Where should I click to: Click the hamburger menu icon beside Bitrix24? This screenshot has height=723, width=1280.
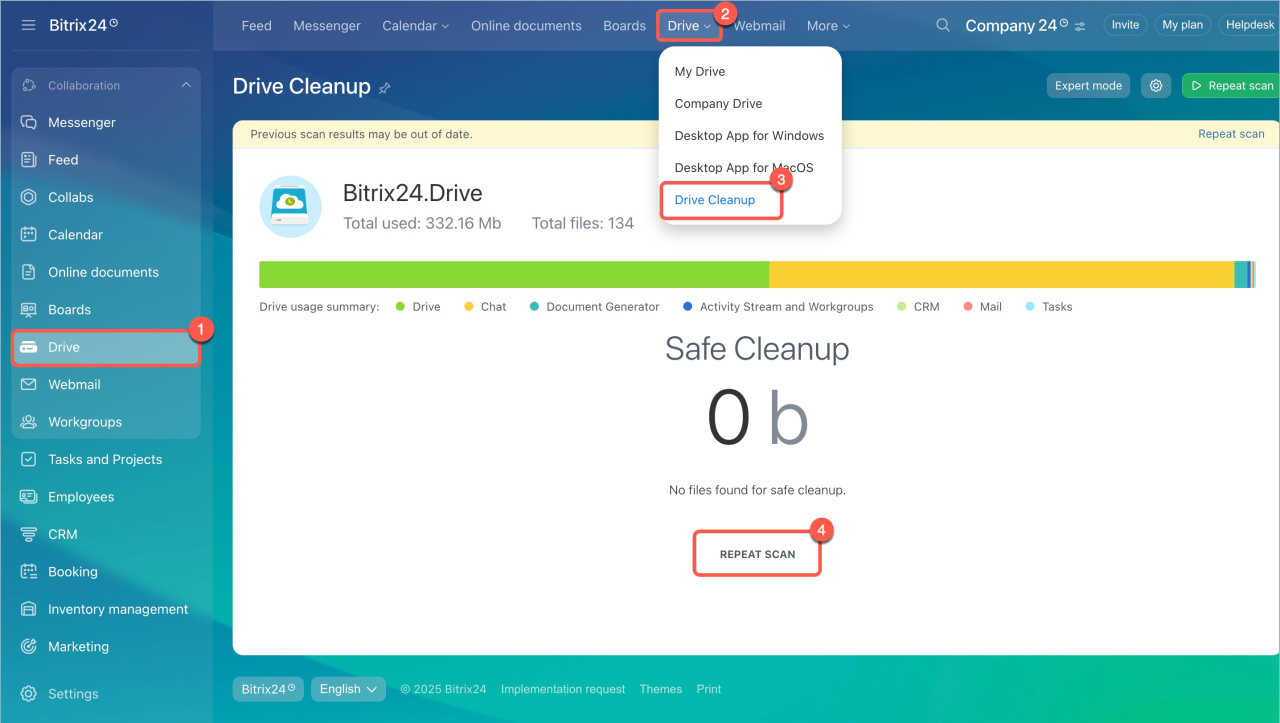pos(28,25)
